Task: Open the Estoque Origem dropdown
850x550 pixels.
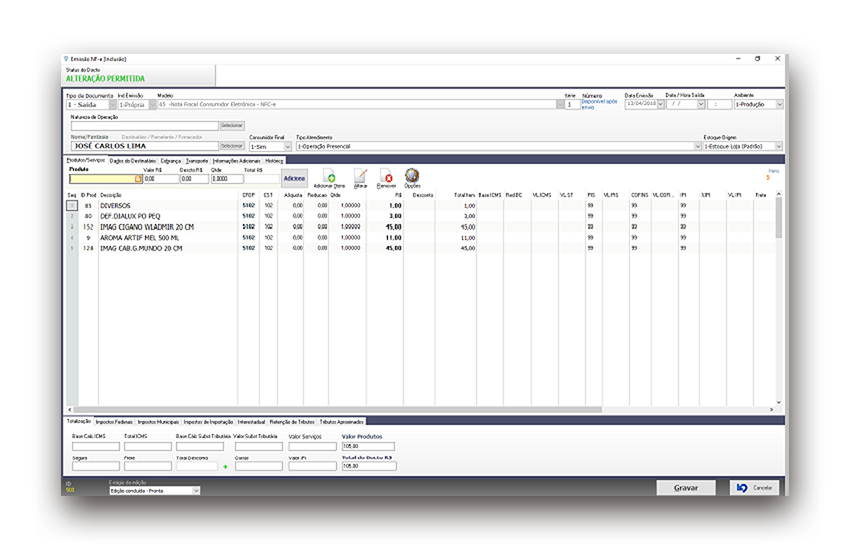Action: tap(780, 146)
